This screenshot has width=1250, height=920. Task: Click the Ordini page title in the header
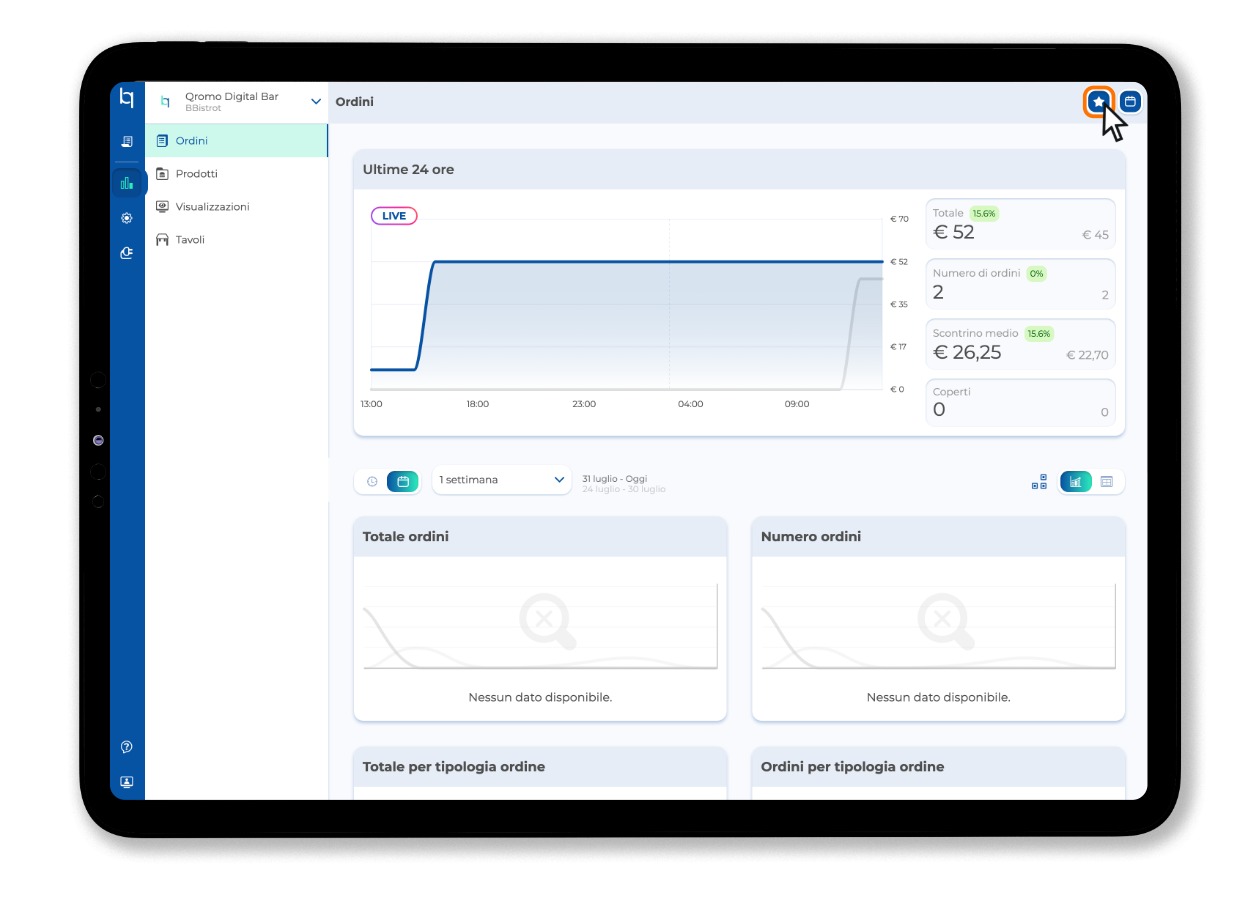coord(355,102)
